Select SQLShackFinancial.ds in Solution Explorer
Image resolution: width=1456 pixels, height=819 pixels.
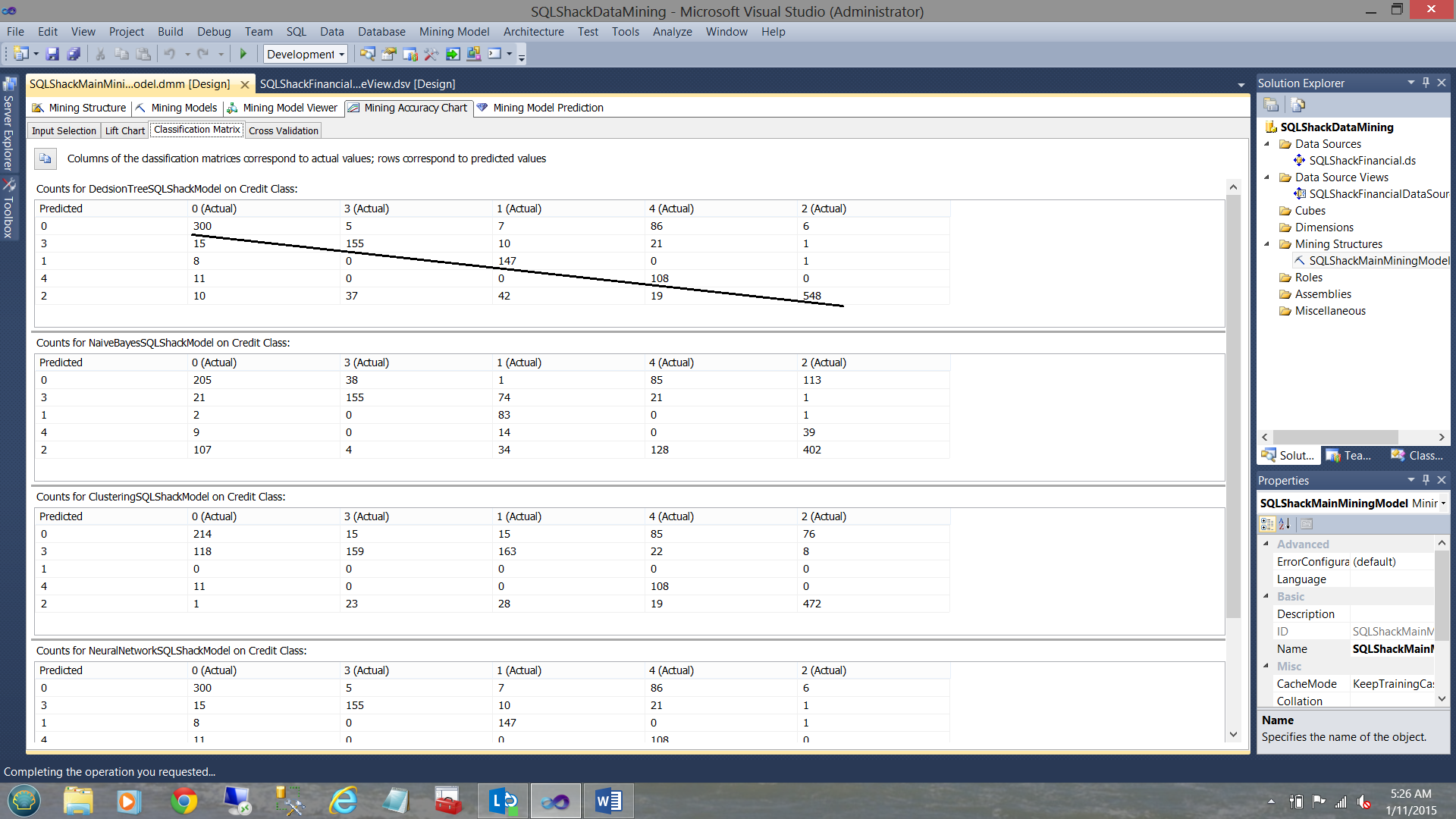[x=1362, y=161]
